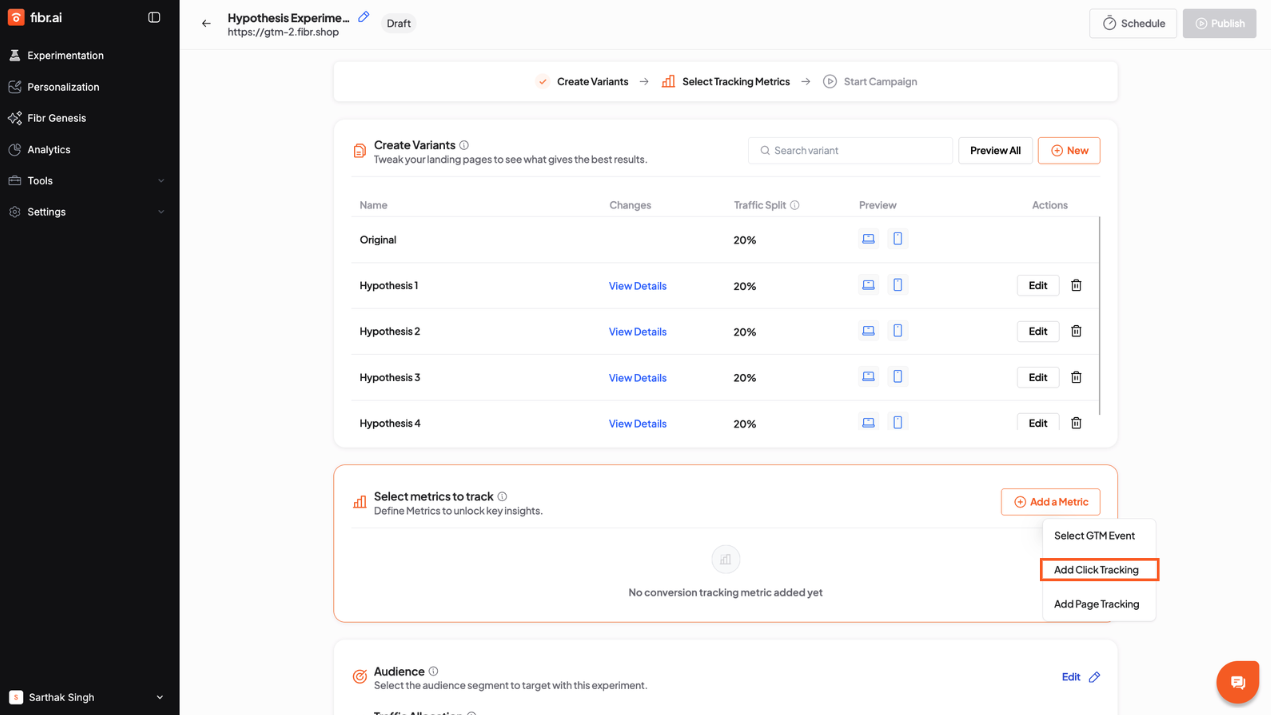Choose Add Page Tracking from menu

1096,604
